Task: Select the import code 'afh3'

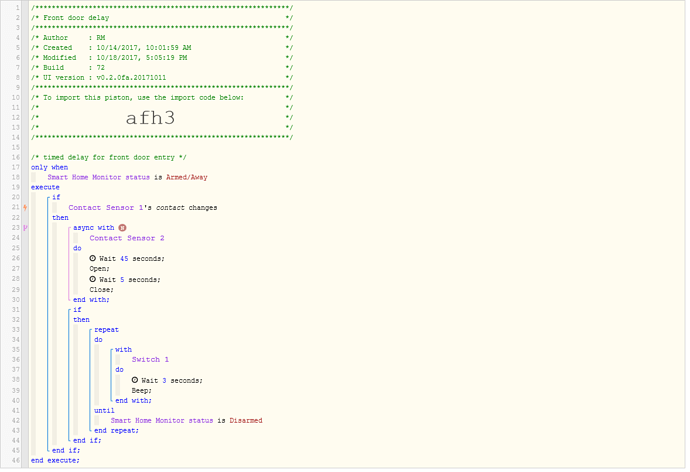Action: [150, 118]
